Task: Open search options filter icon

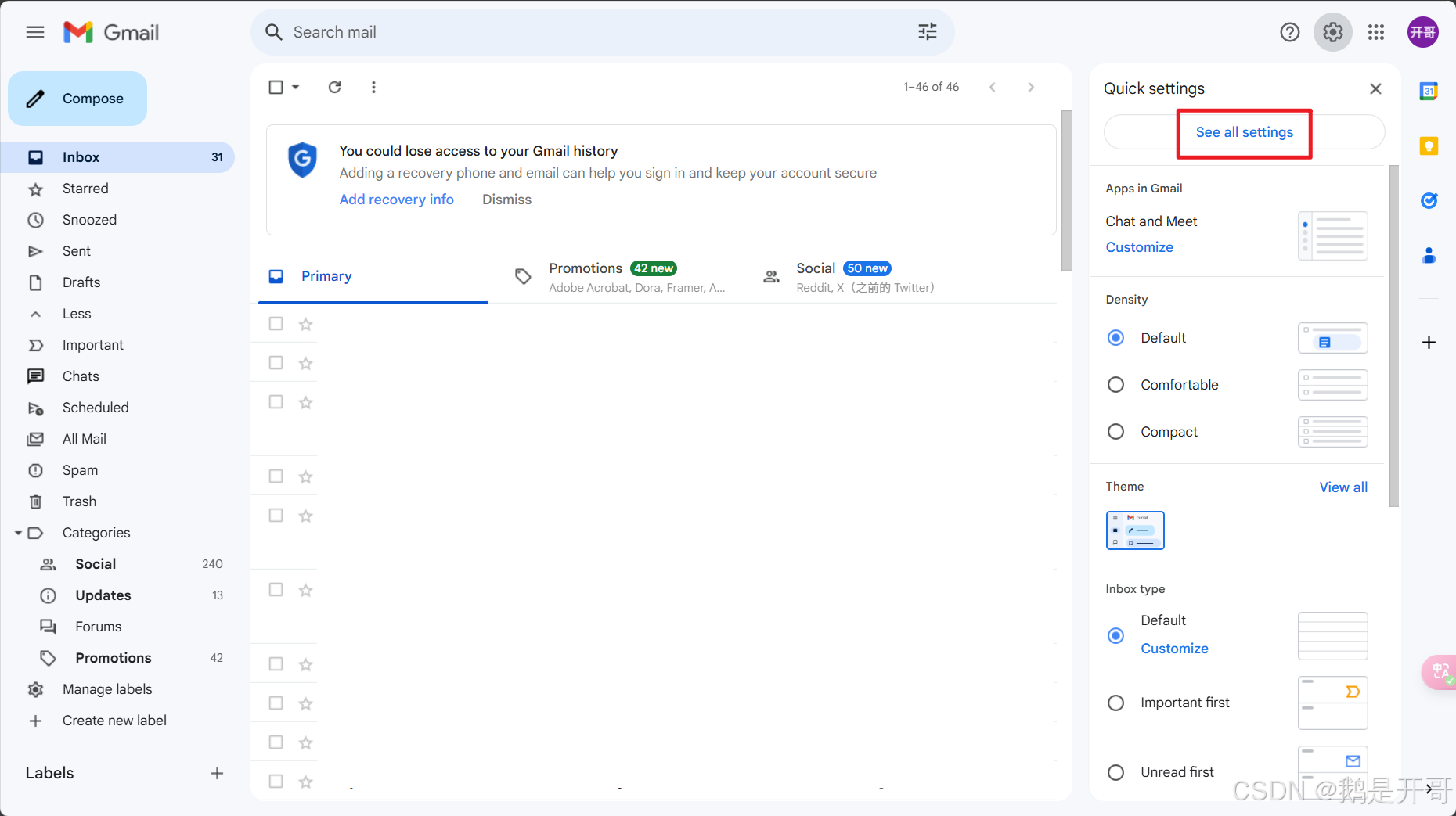Action: click(x=928, y=32)
